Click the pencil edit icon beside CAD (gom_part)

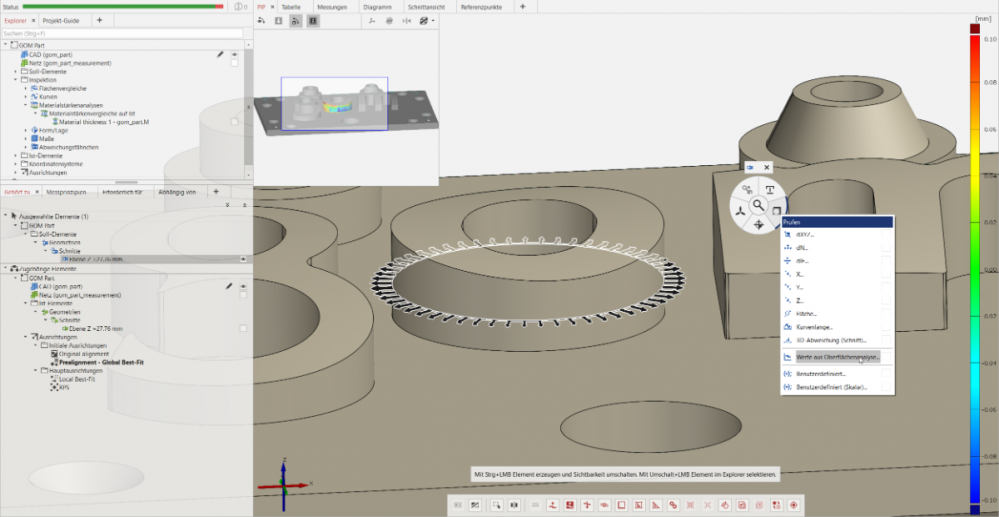(220, 54)
